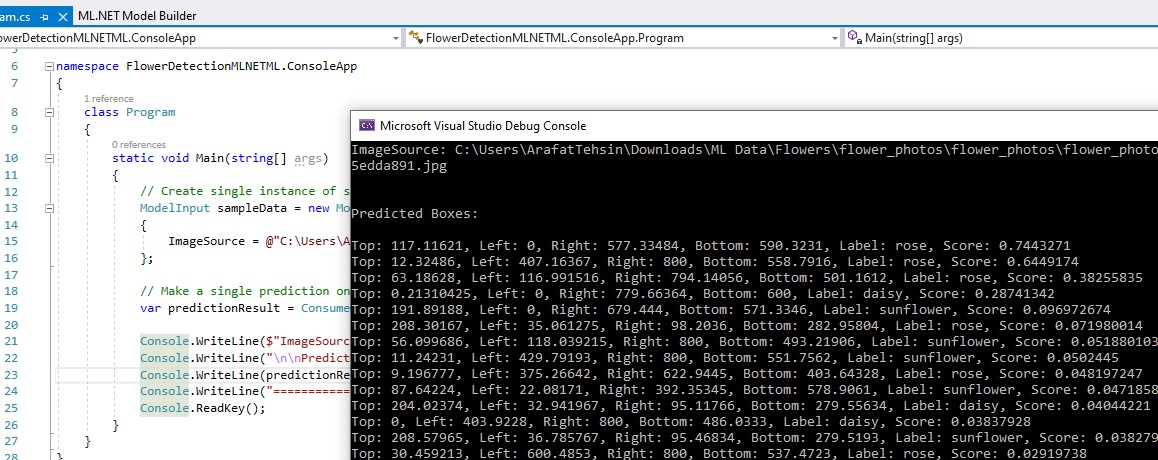Open the ML.NET Model Builder tab
This screenshot has height=460, width=1158.
pos(137,15)
